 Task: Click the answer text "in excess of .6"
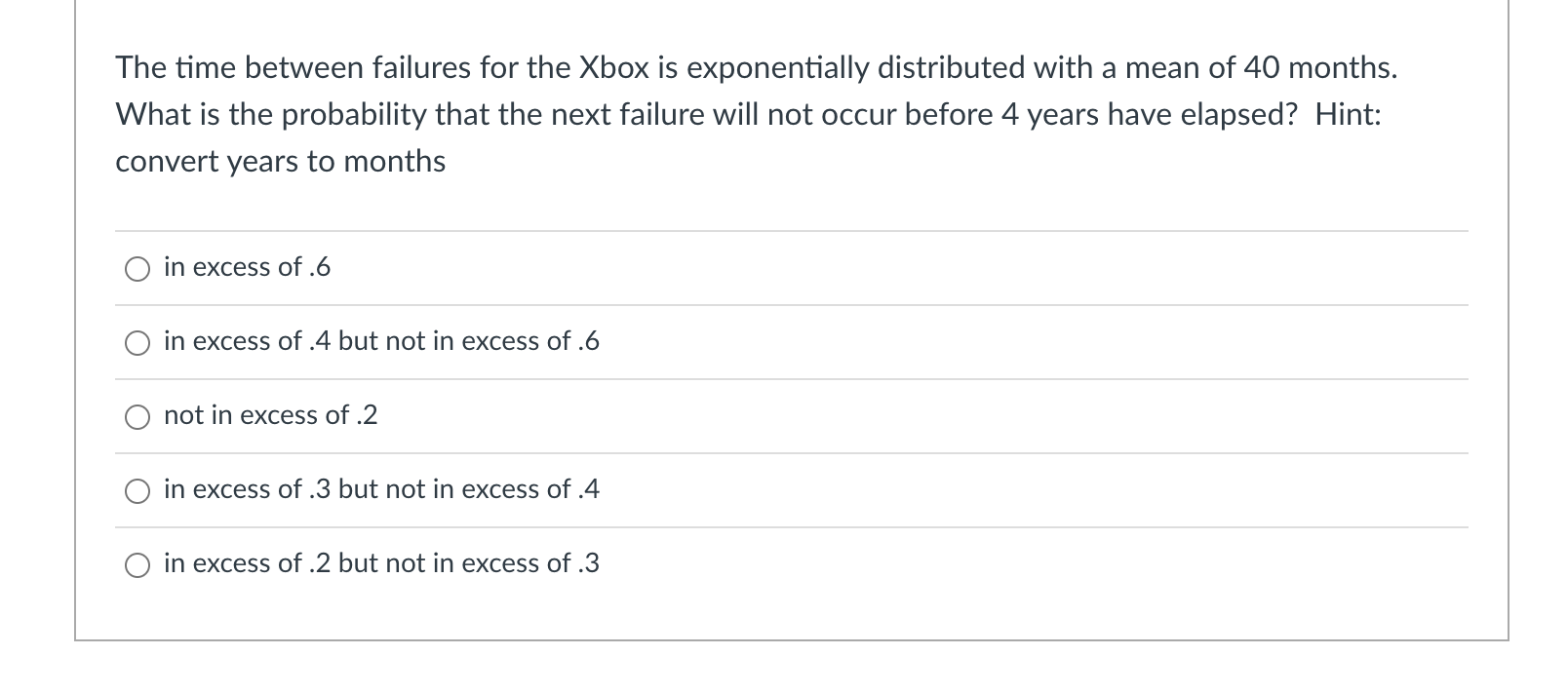[247, 267]
